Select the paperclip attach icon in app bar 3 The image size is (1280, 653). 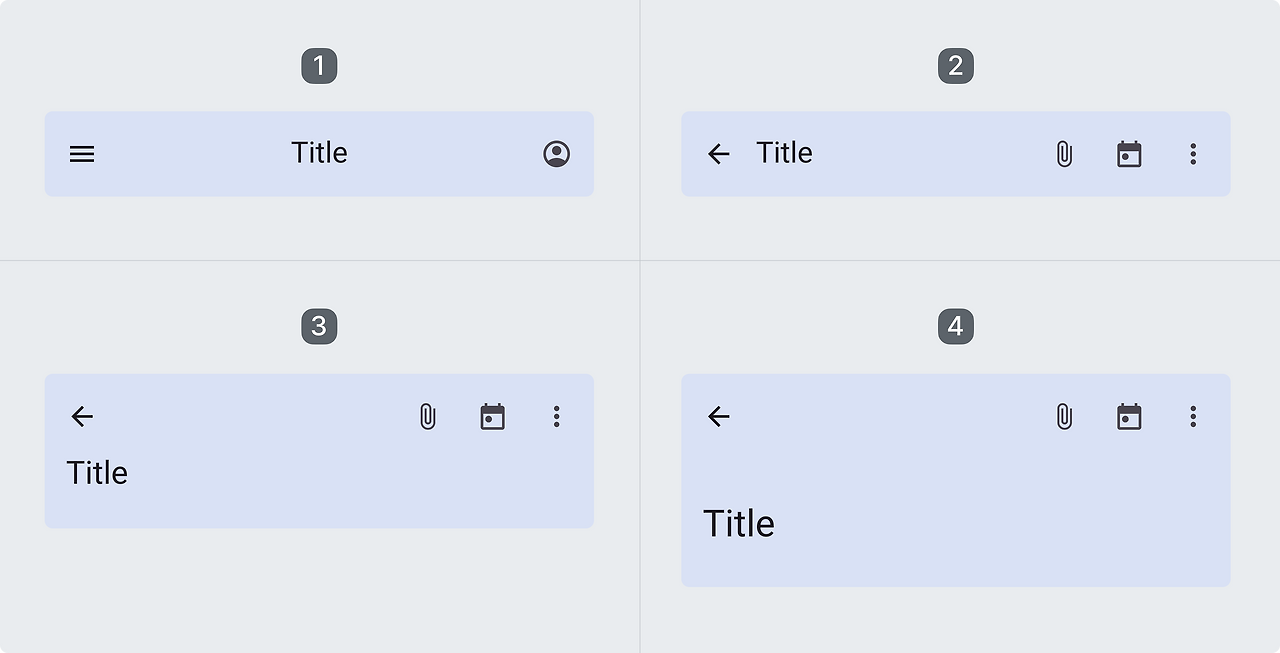428,417
